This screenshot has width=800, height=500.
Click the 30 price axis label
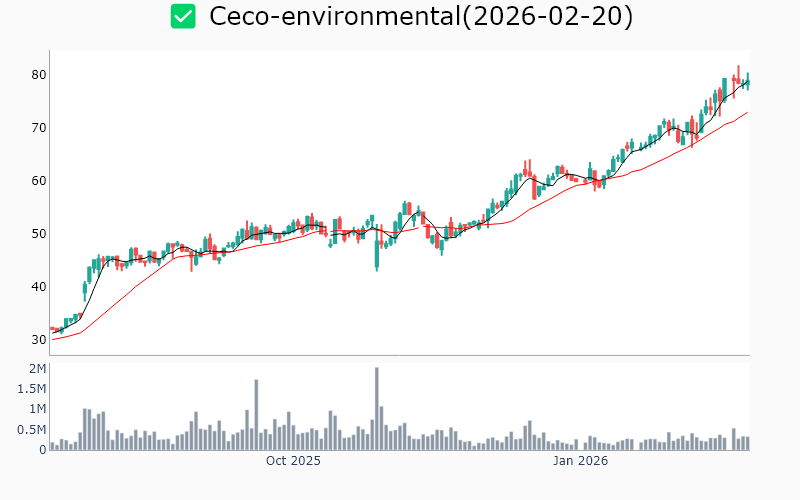click(x=39, y=340)
